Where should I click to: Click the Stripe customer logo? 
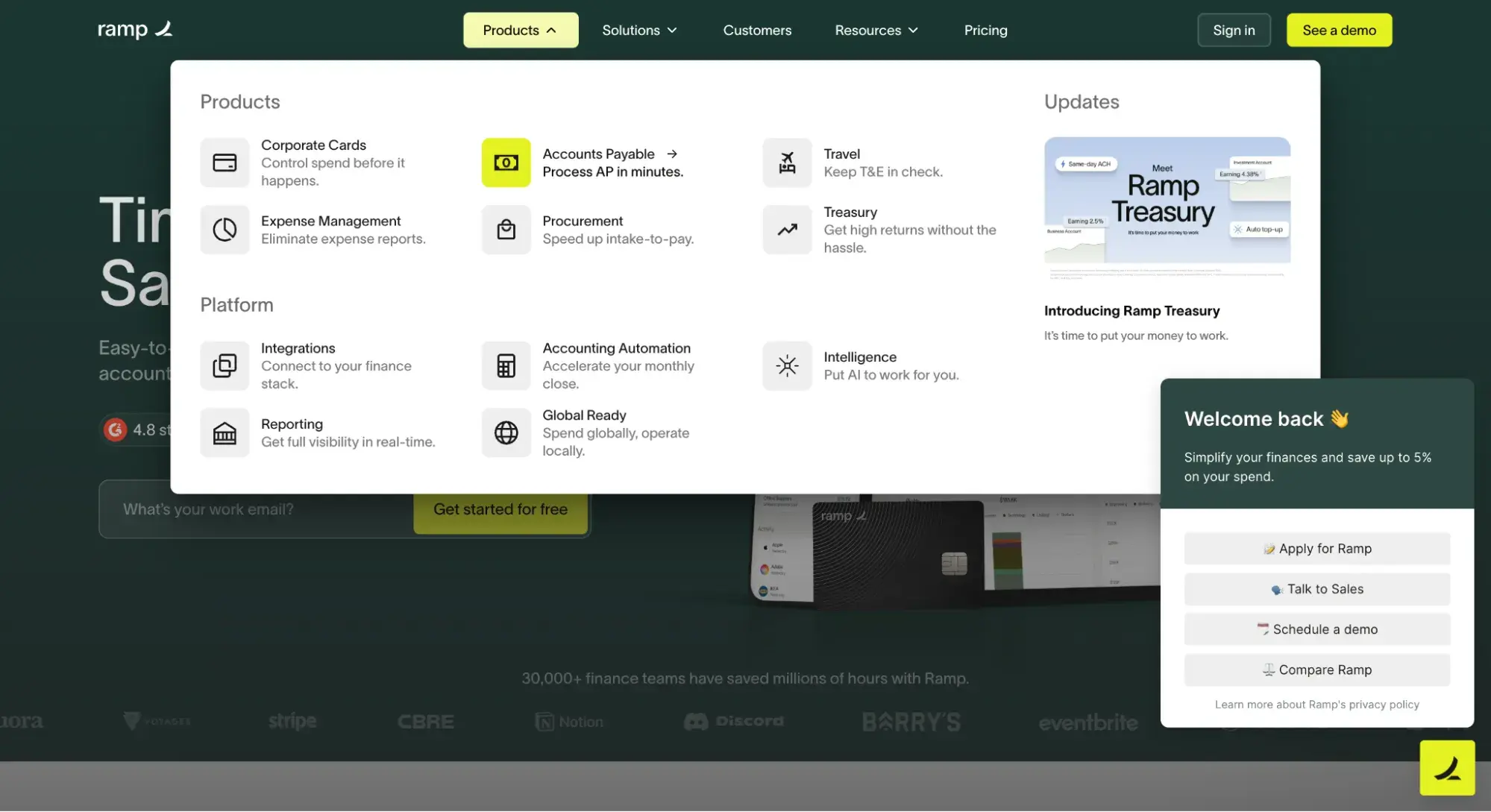click(x=292, y=721)
